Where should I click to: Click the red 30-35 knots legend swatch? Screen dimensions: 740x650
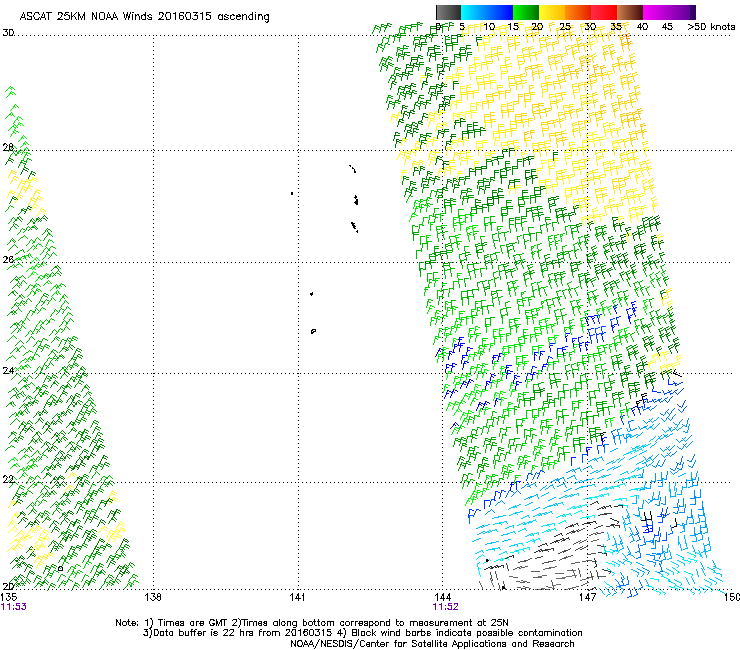point(604,12)
